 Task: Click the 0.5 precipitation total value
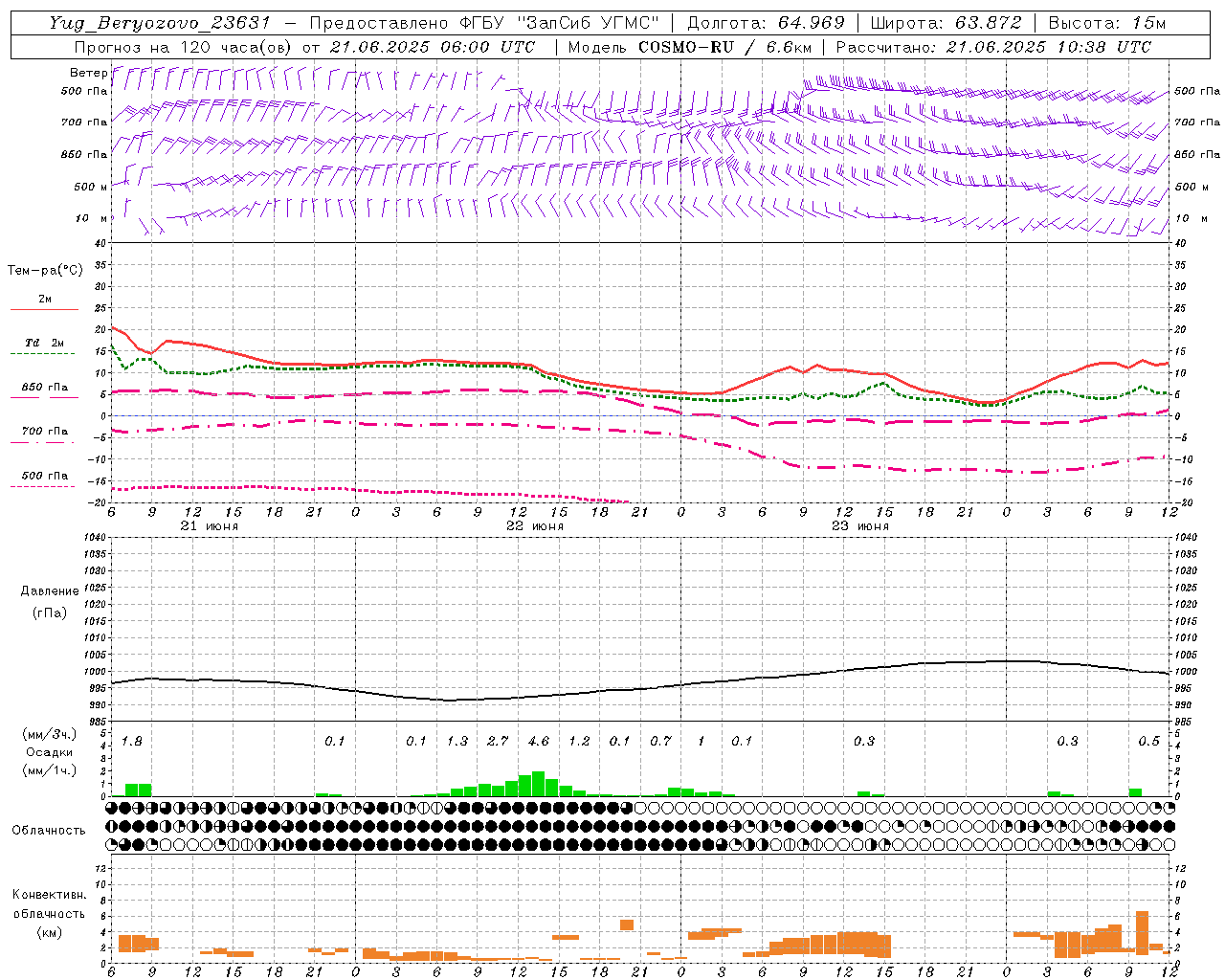point(1148,741)
